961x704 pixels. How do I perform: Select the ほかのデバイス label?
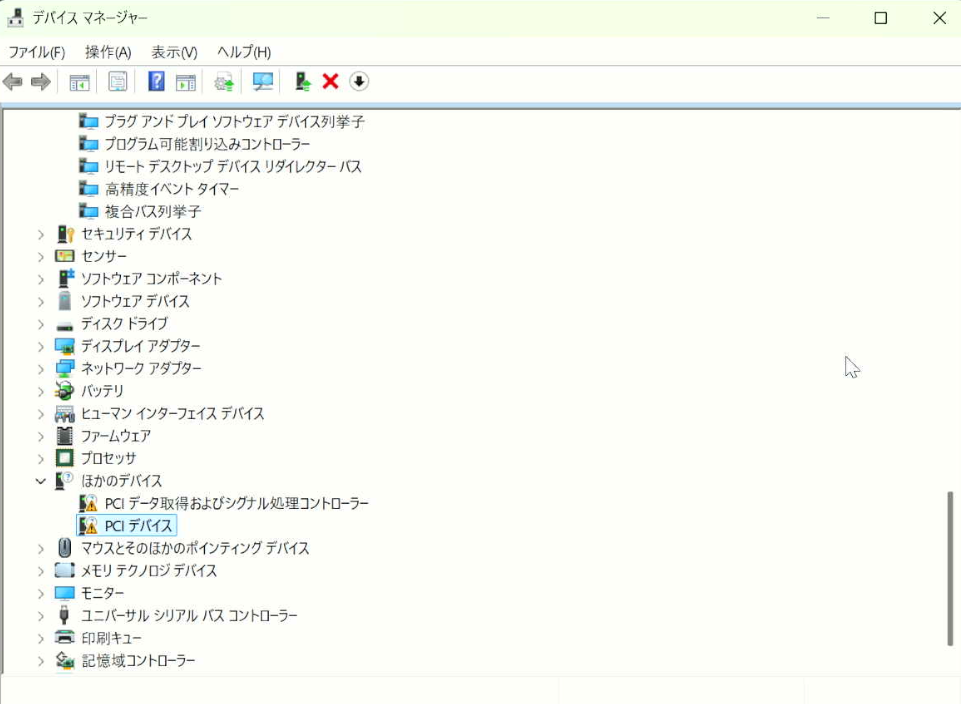coord(121,481)
